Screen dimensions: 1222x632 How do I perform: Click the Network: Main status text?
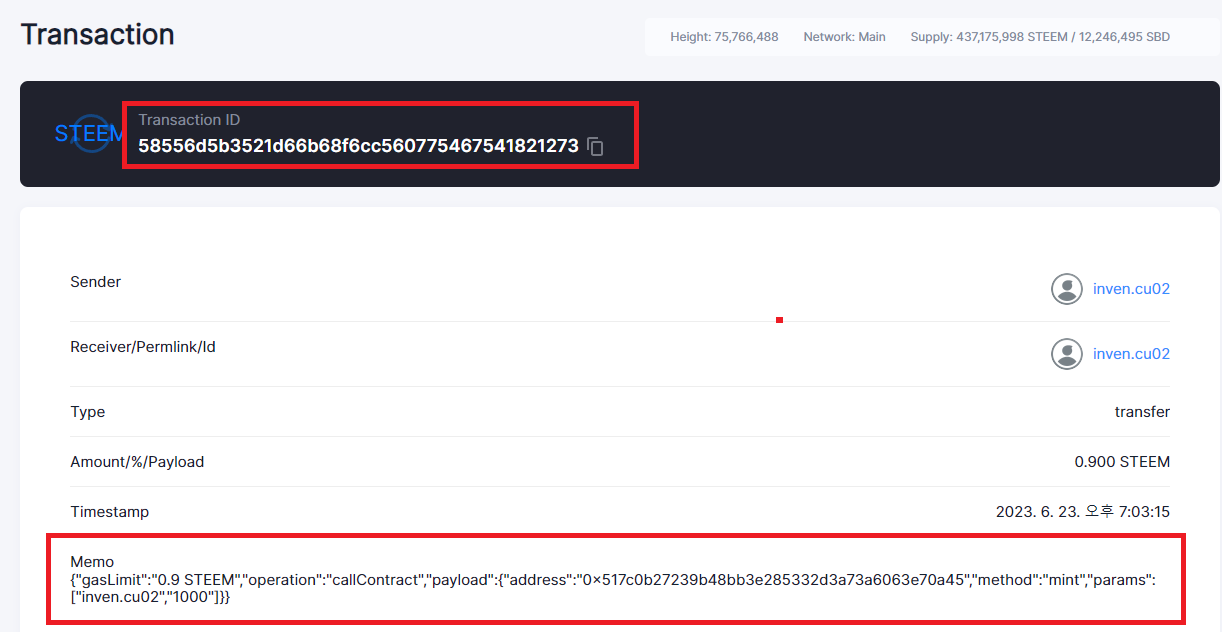coord(844,37)
